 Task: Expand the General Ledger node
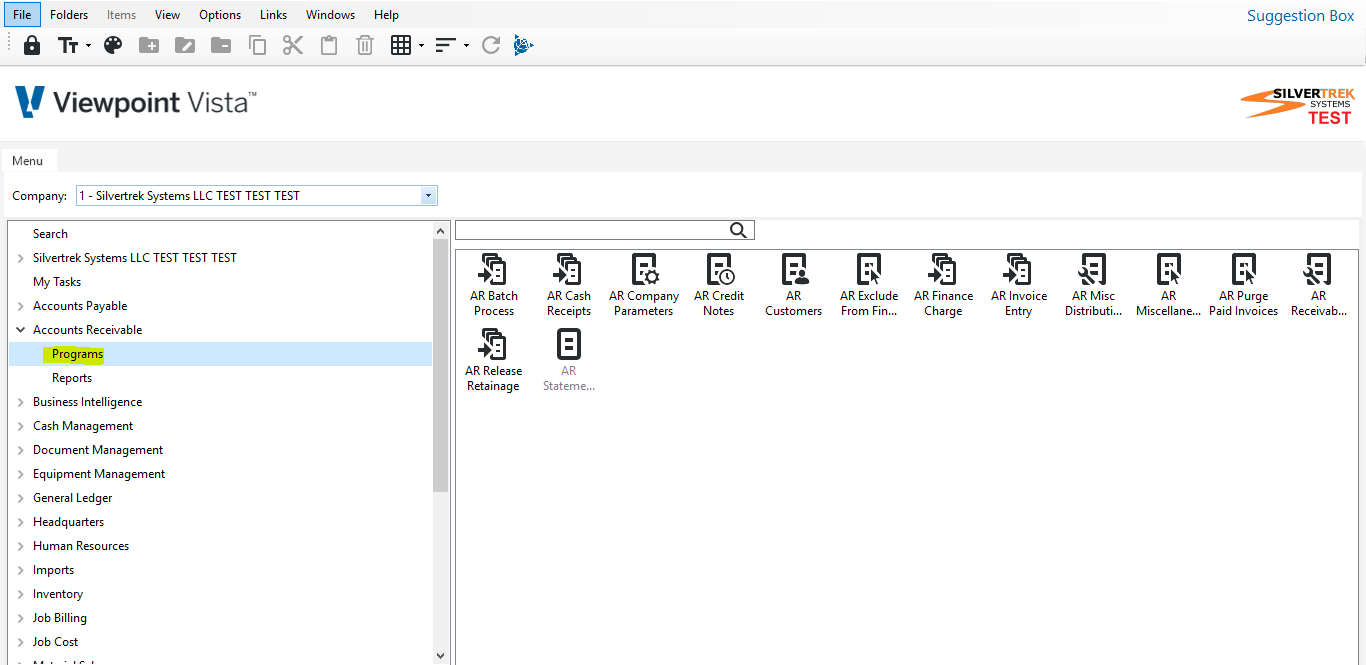point(21,498)
